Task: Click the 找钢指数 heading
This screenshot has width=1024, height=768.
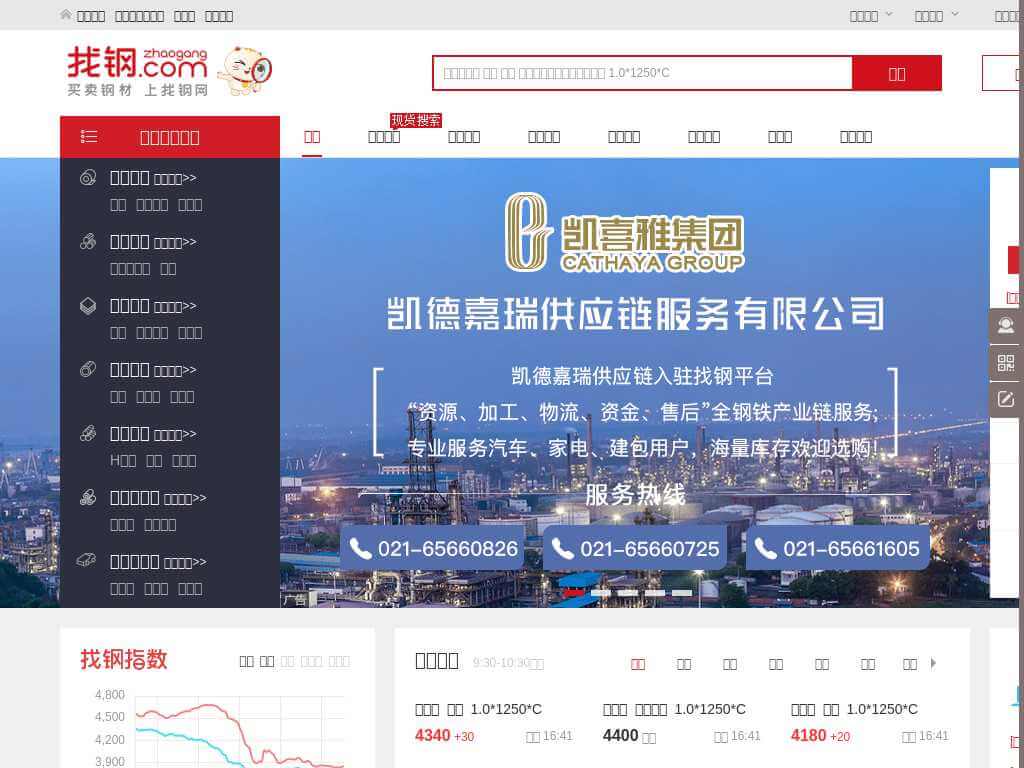Action: pyautogui.click(x=124, y=660)
